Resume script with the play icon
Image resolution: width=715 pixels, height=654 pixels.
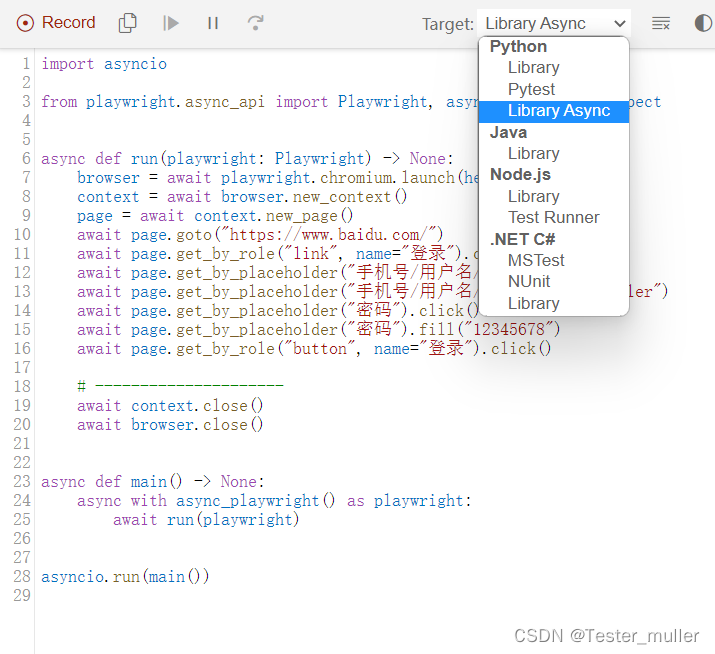(171, 23)
